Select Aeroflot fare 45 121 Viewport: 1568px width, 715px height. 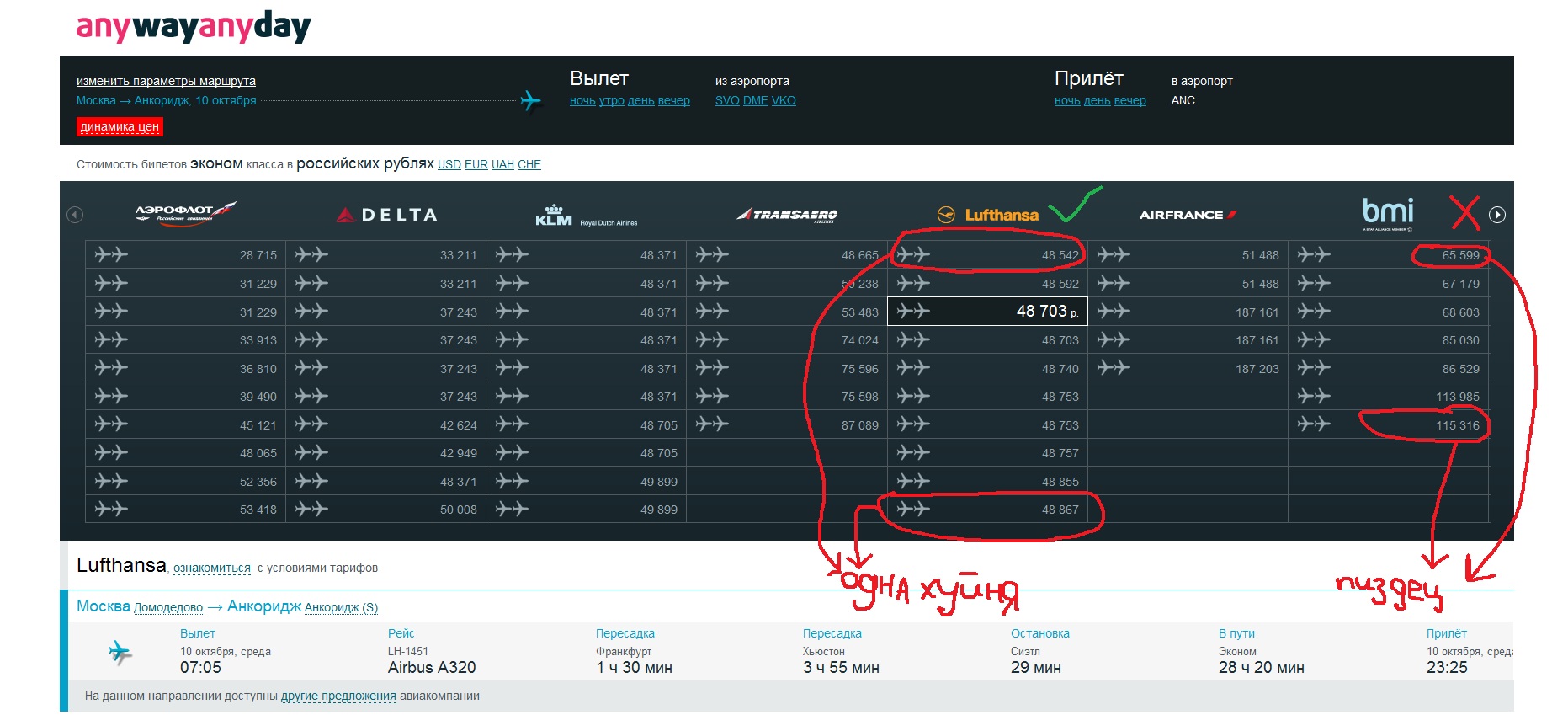[186, 424]
